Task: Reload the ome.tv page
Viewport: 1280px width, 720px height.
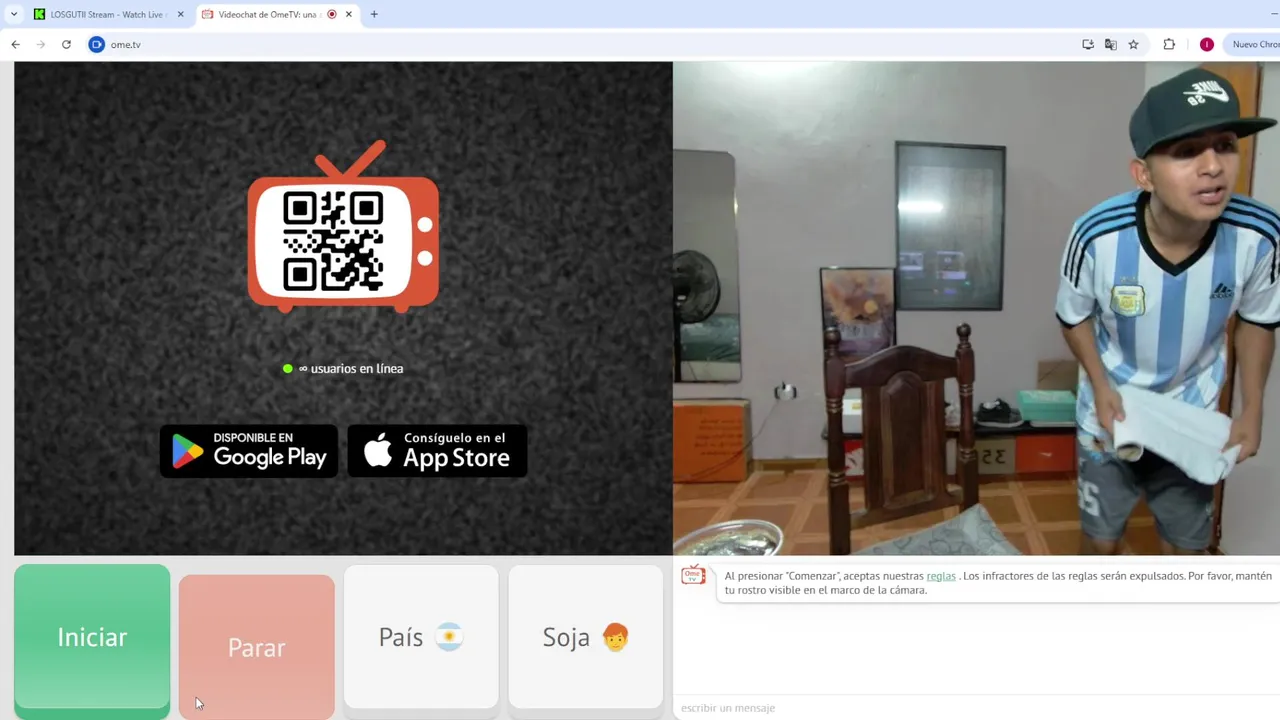Action: (66, 44)
